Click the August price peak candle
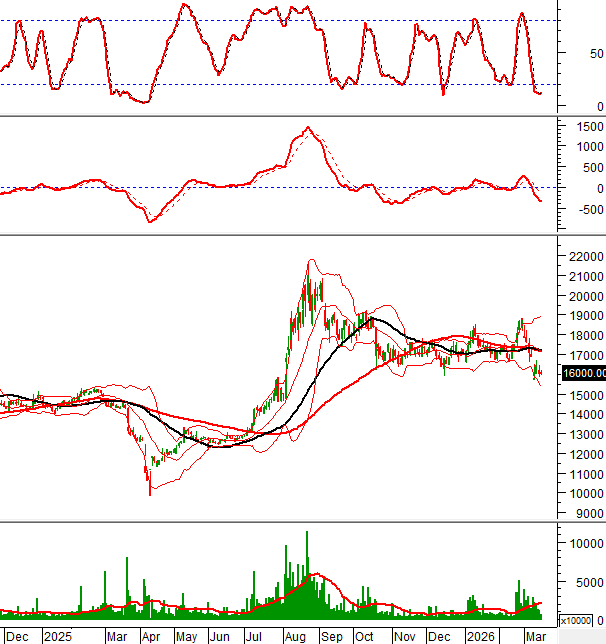 [310, 265]
